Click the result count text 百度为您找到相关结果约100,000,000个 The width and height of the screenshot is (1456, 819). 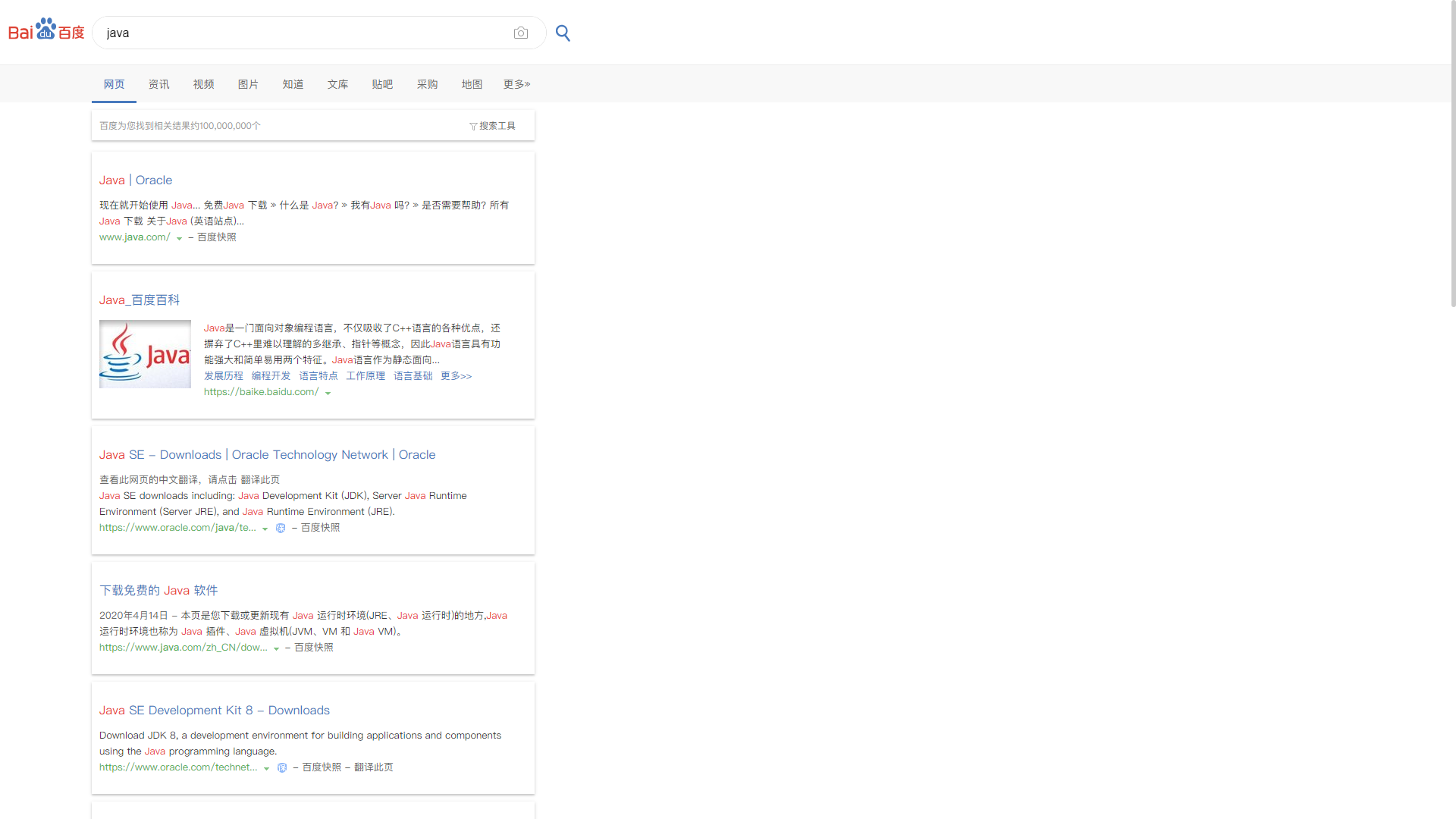[x=180, y=126]
